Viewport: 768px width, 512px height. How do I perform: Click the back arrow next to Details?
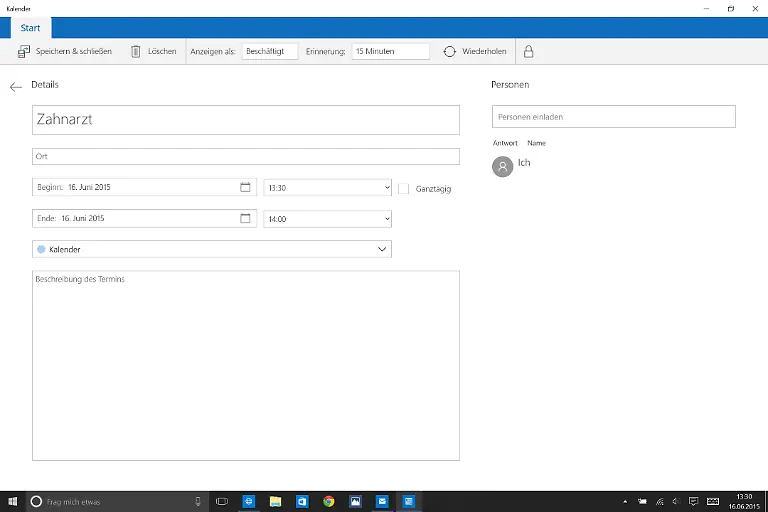click(x=16, y=87)
